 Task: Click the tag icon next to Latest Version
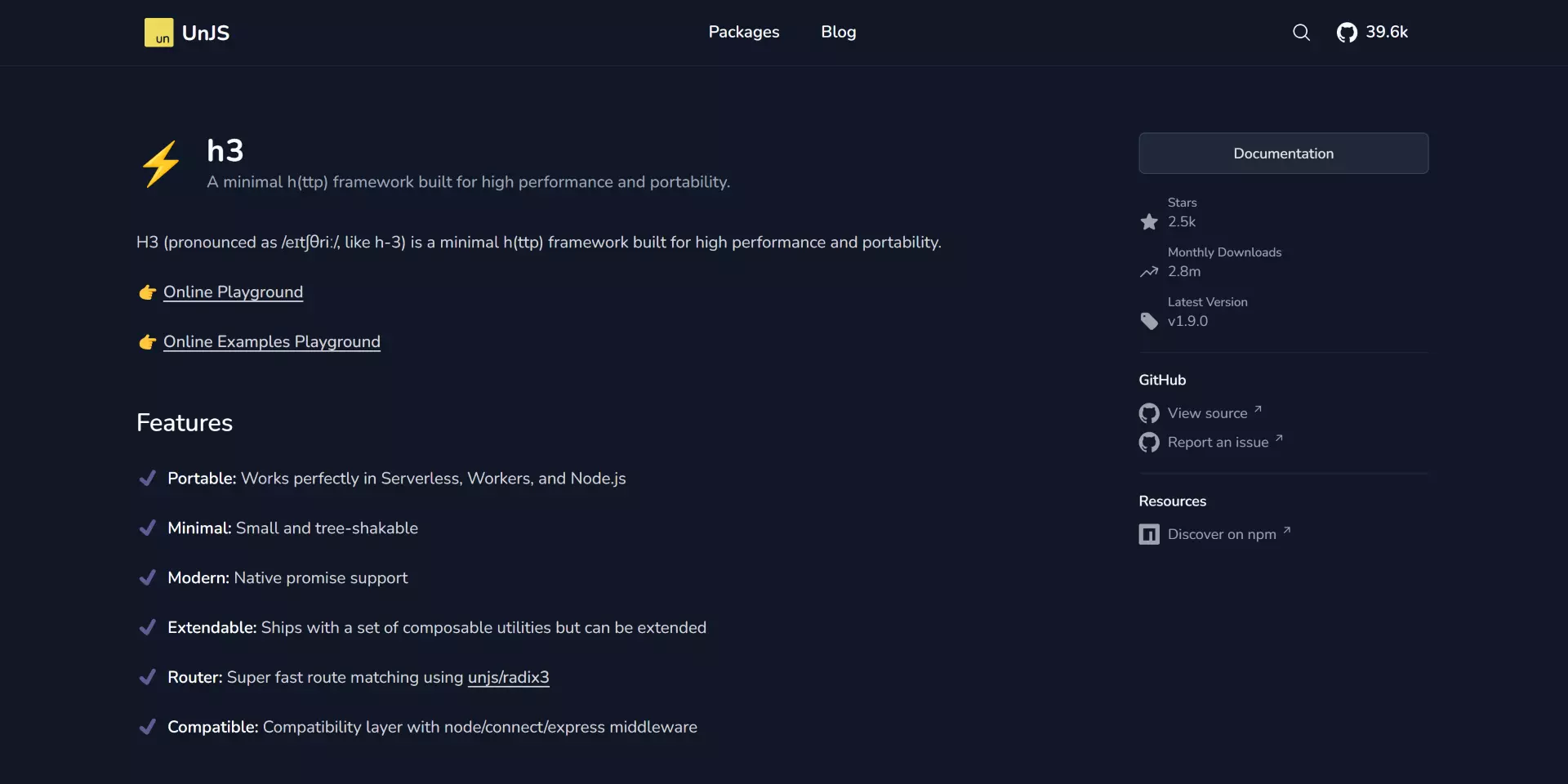(1148, 321)
